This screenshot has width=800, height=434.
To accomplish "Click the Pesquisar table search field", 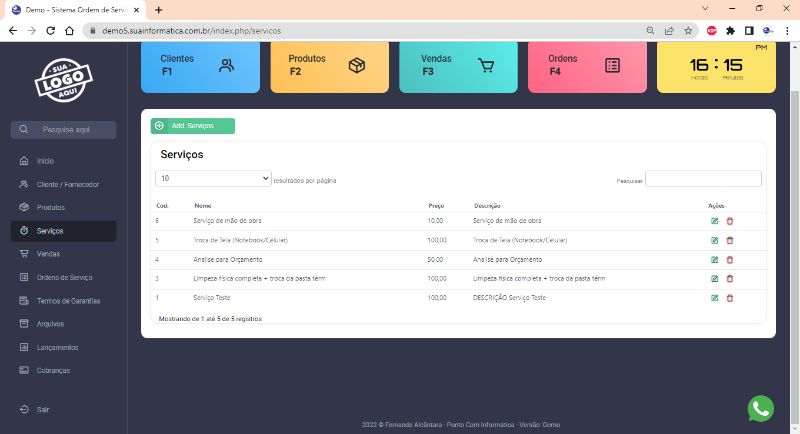I will [x=703, y=179].
